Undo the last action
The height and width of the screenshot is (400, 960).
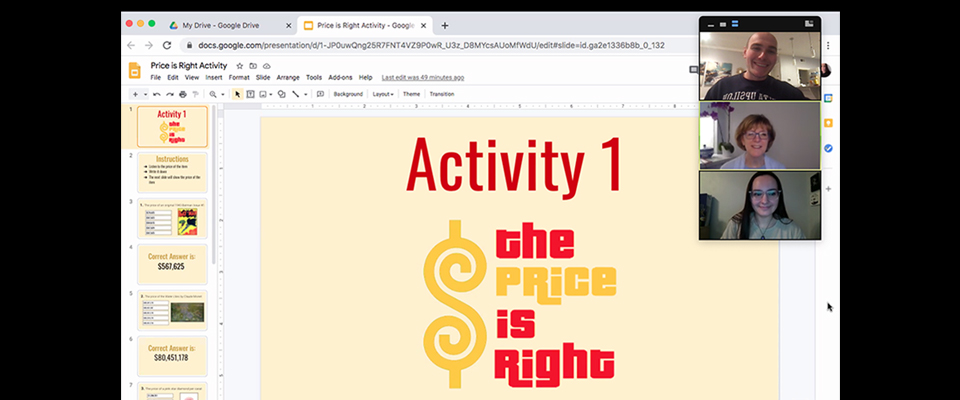(x=157, y=94)
